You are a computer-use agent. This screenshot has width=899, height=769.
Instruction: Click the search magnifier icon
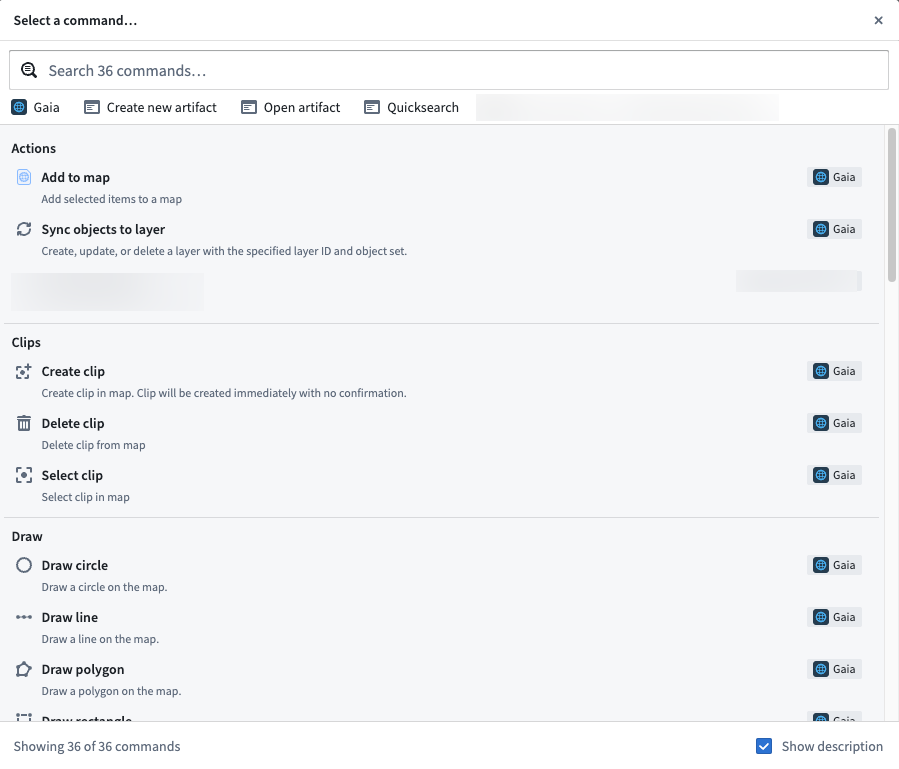pos(29,71)
